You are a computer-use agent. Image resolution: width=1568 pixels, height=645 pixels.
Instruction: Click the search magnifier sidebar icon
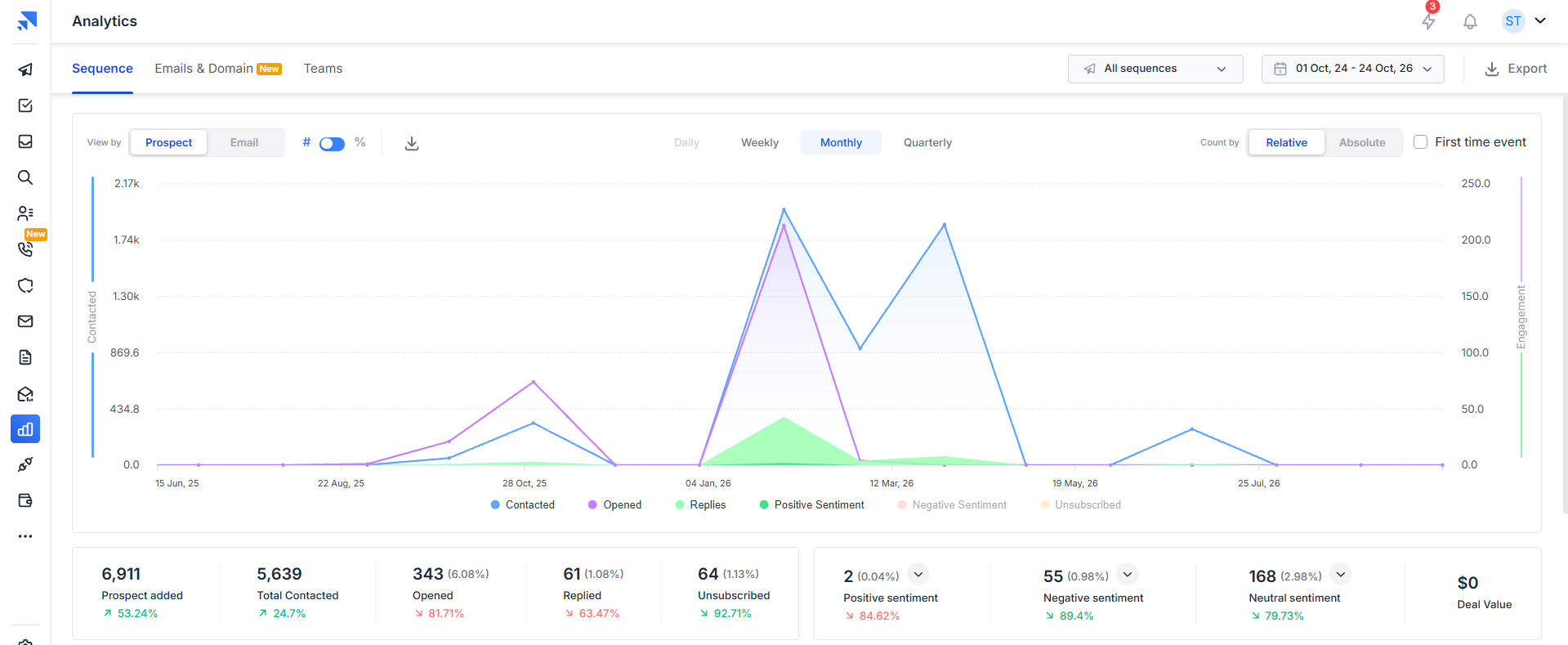tap(25, 177)
